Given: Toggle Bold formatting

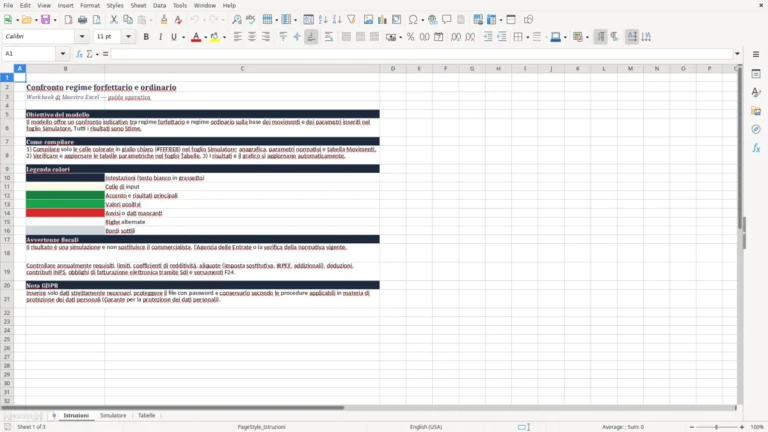Looking at the screenshot, I should click(146, 37).
